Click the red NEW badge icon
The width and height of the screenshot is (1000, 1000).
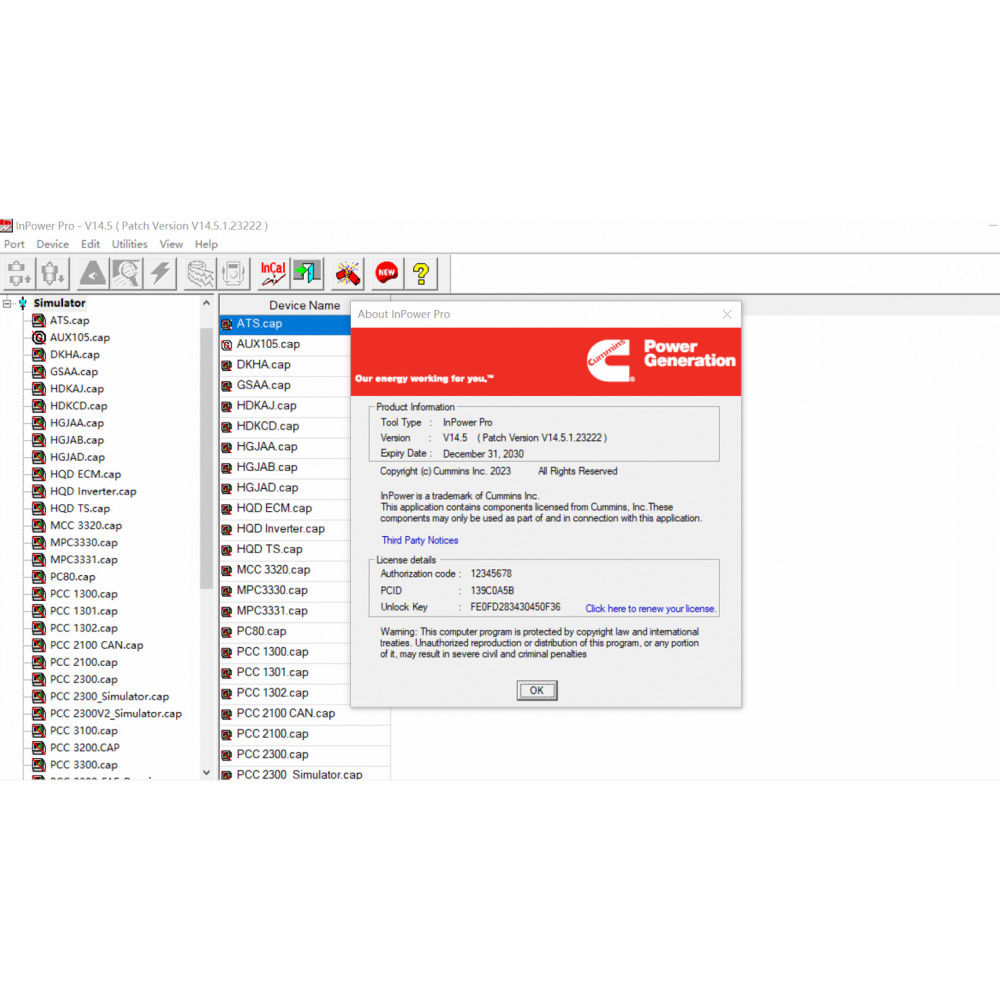(x=386, y=272)
